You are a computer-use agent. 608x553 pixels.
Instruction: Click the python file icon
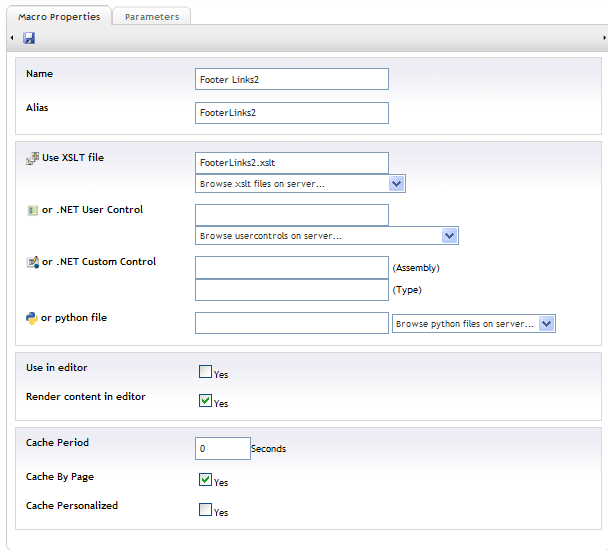pyautogui.click(x=32, y=318)
